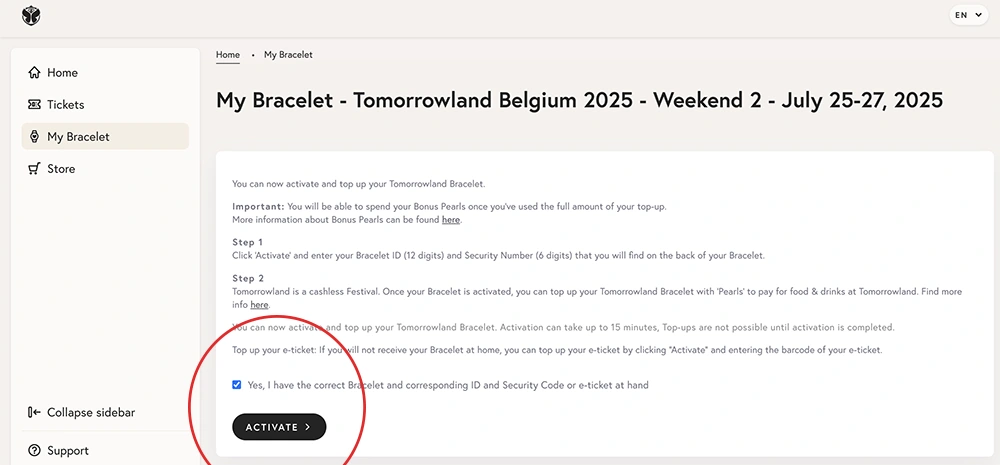1000x465 pixels.
Task: Click the Support question mark icon
Action: coord(35,451)
